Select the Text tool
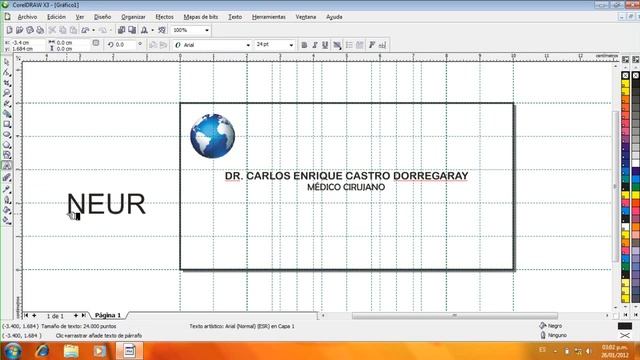Image resolution: width=640 pixels, height=360 pixels. [7, 166]
